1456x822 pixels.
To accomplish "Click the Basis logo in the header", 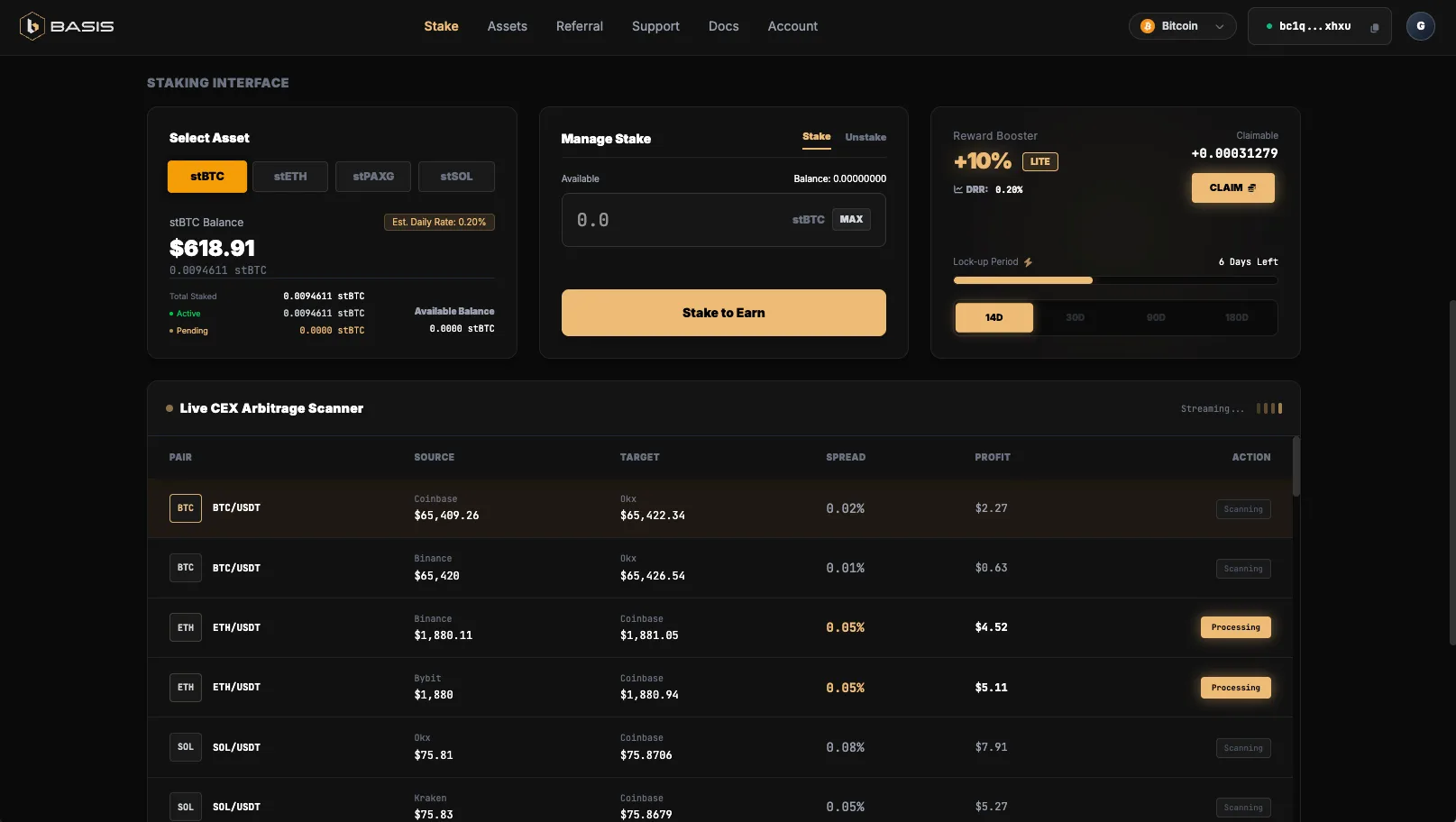I will (68, 26).
